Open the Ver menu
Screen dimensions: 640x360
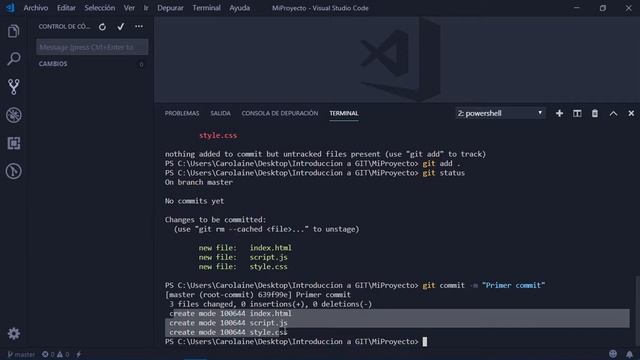(x=129, y=8)
